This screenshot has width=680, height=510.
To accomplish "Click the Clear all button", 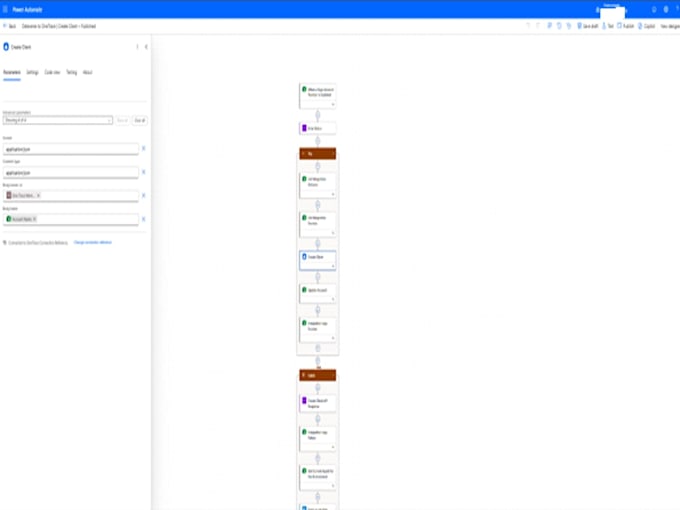I will tap(140, 120).
